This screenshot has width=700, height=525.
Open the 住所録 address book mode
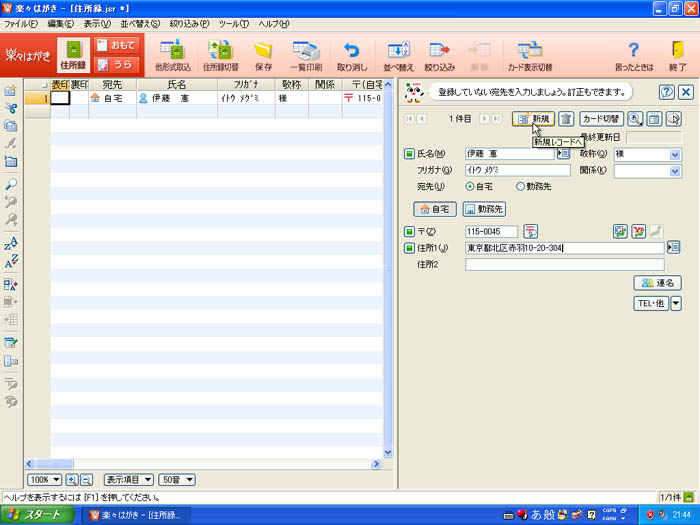point(73,55)
